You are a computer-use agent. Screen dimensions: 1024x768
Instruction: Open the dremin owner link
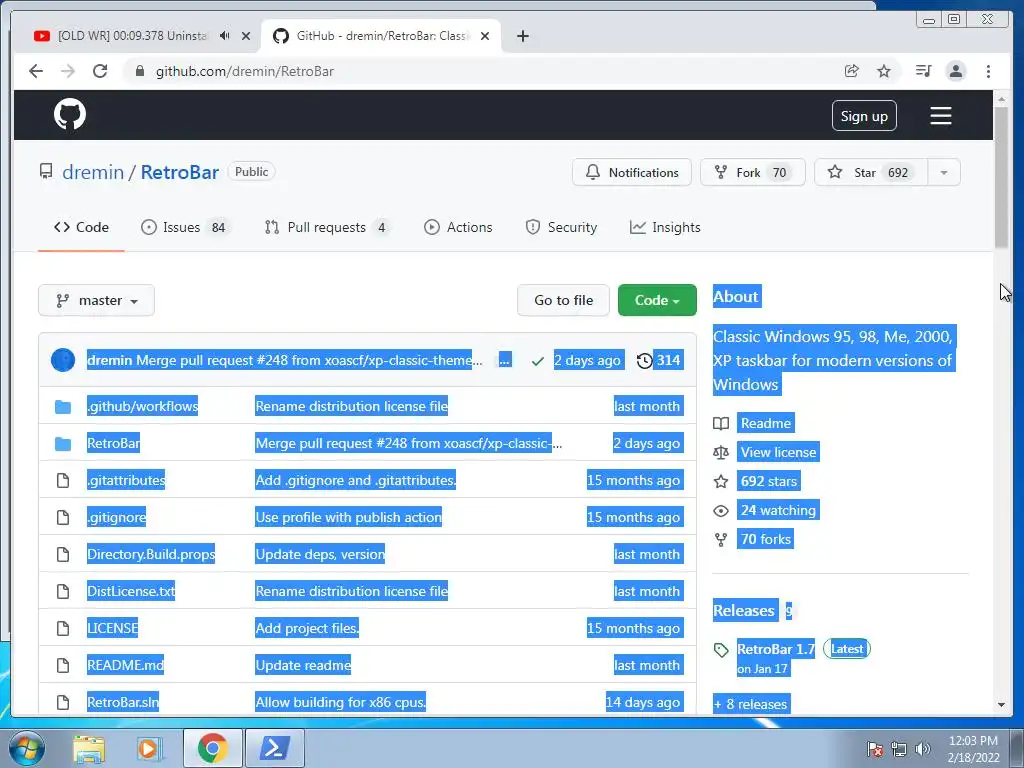(93, 172)
